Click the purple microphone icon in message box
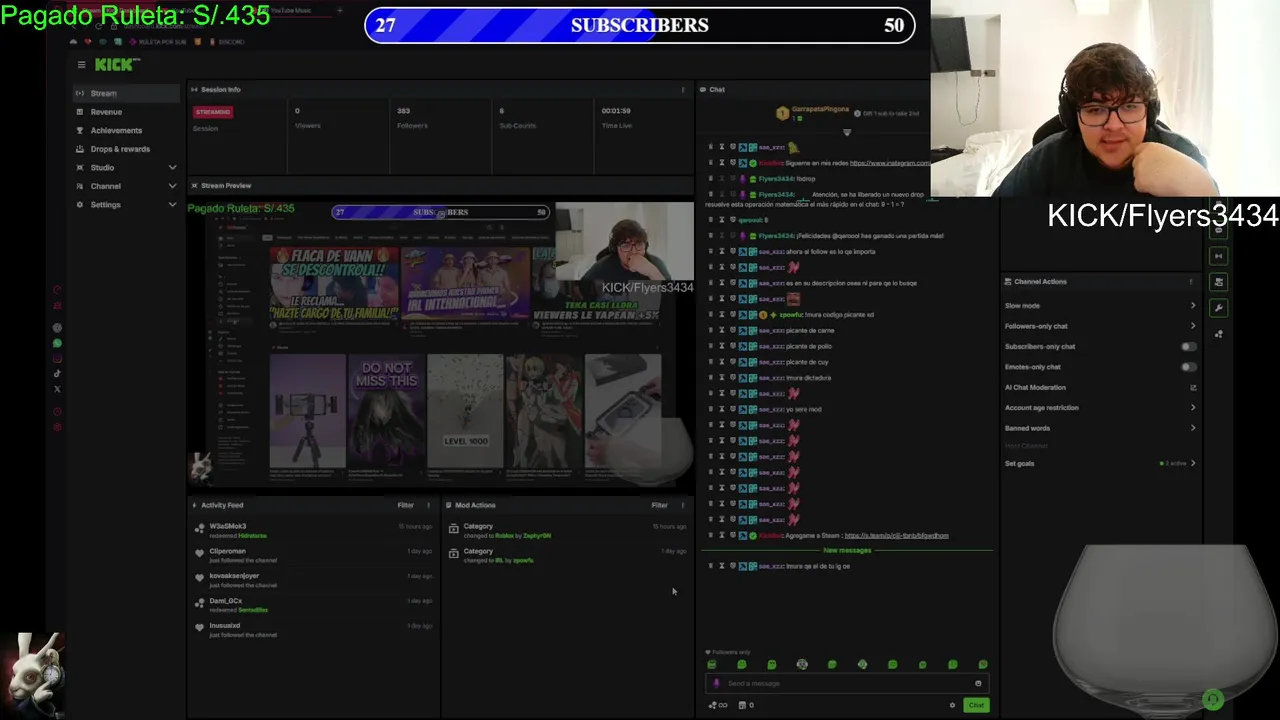The width and height of the screenshot is (1280, 720). (716, 683)
